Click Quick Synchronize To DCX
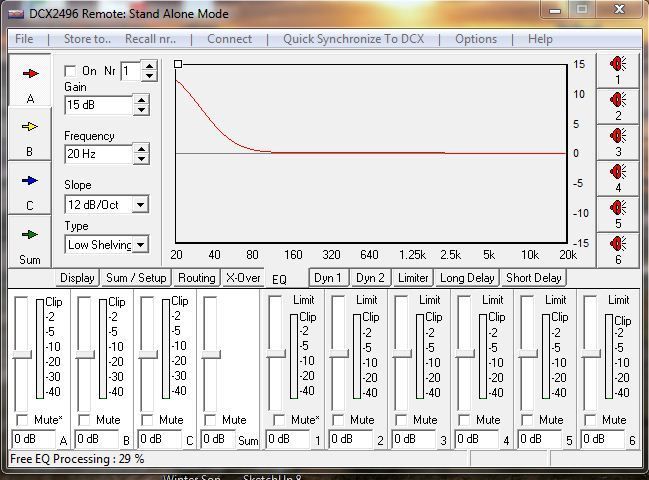The width and height of the screenshot is (649, 480). [x=353, y=39]
